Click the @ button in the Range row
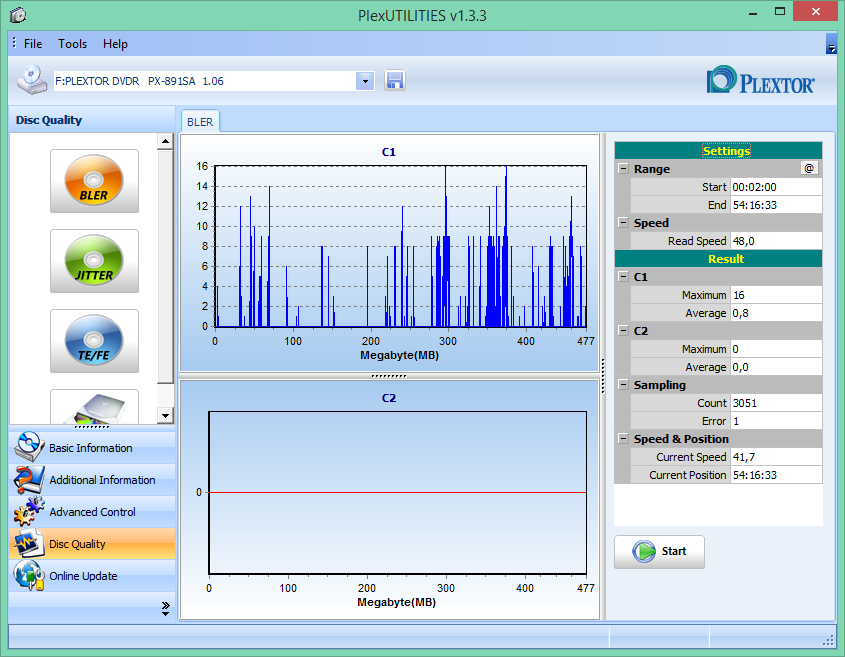 809,168
